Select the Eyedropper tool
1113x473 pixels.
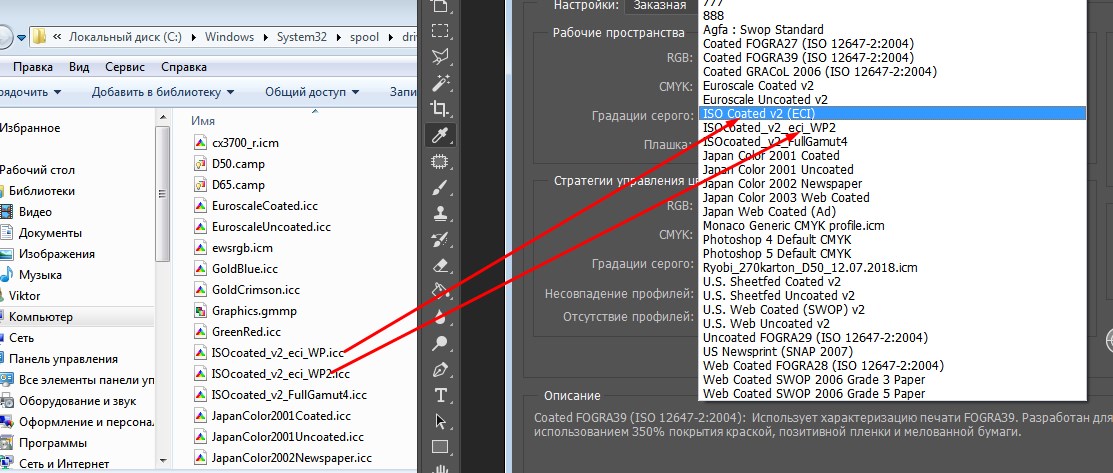coord(440,134)
